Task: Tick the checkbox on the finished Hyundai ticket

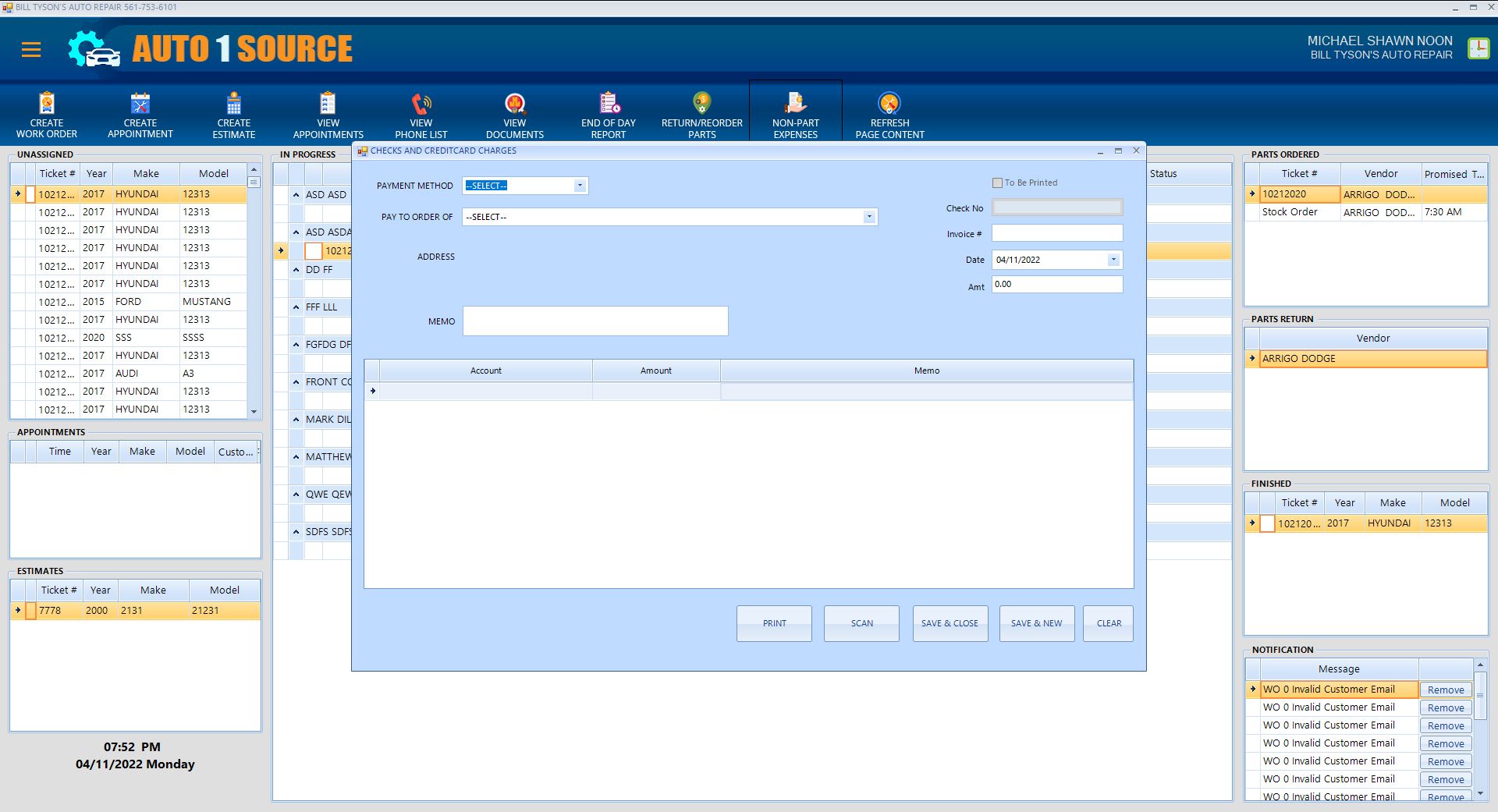Action: (1267, 523)
